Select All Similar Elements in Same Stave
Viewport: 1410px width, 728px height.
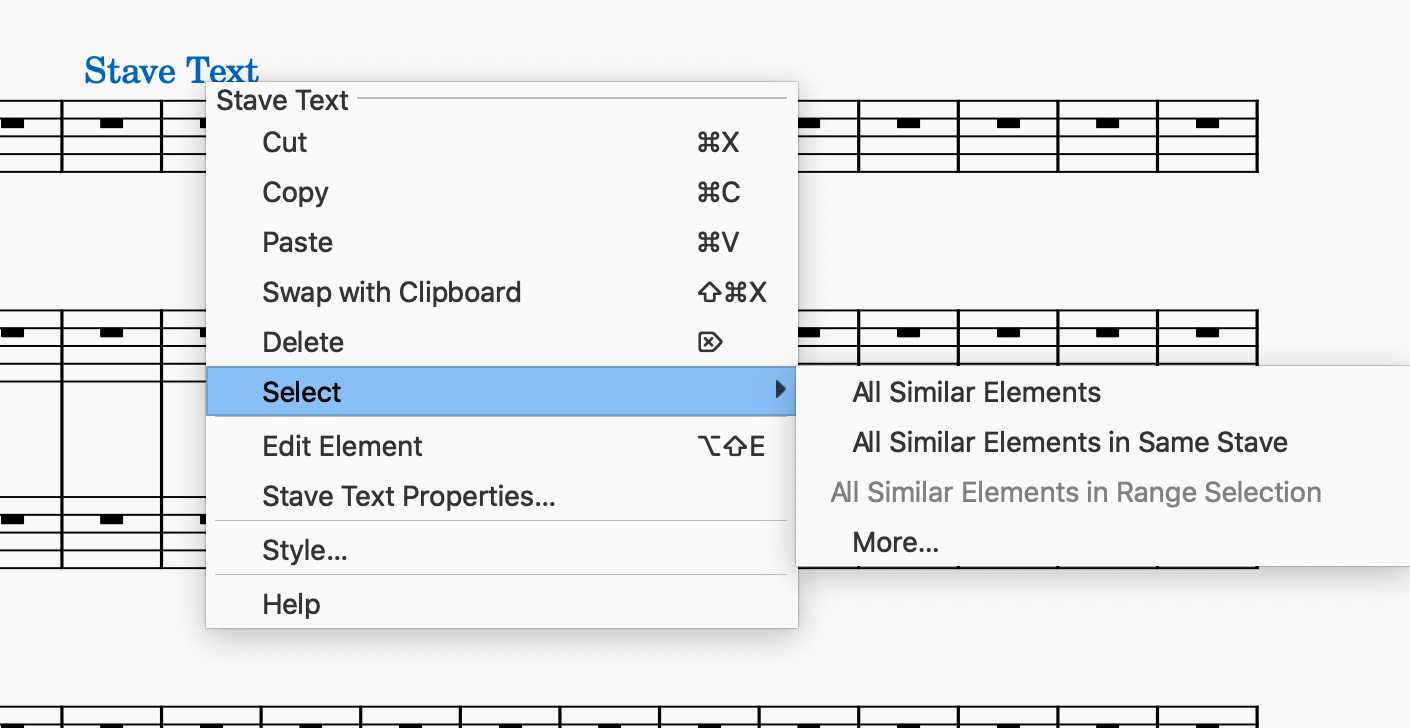pos(1070,442)
